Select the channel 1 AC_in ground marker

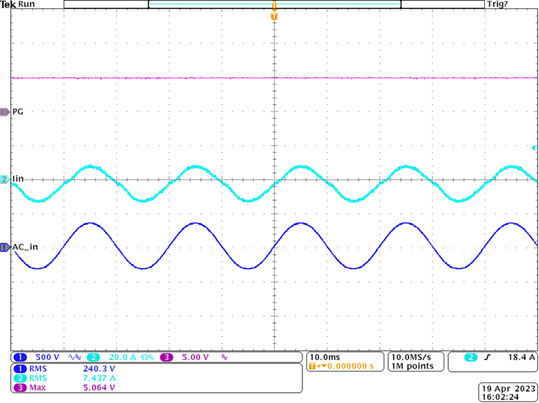point(4,247)
